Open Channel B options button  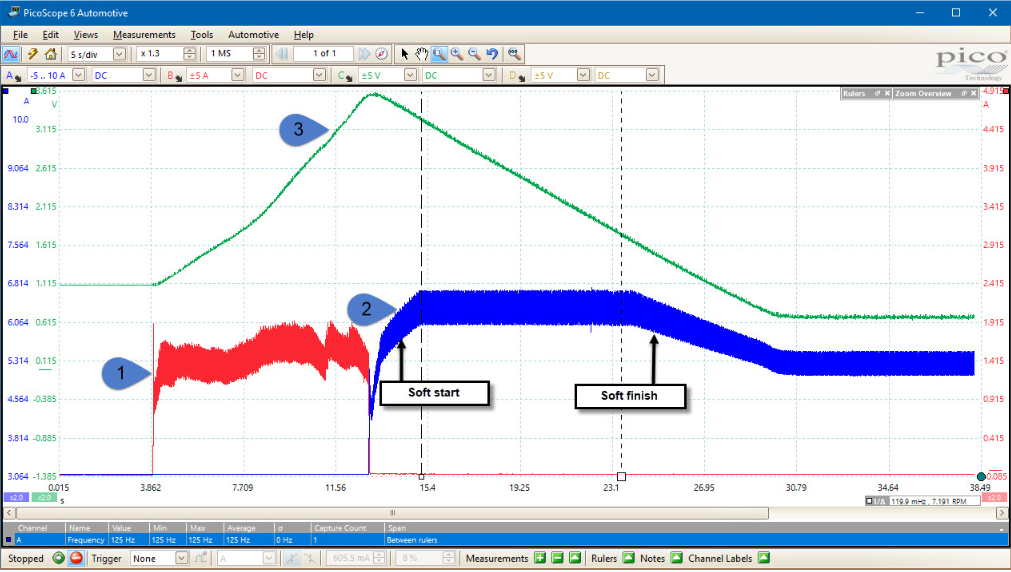(173, 75)
